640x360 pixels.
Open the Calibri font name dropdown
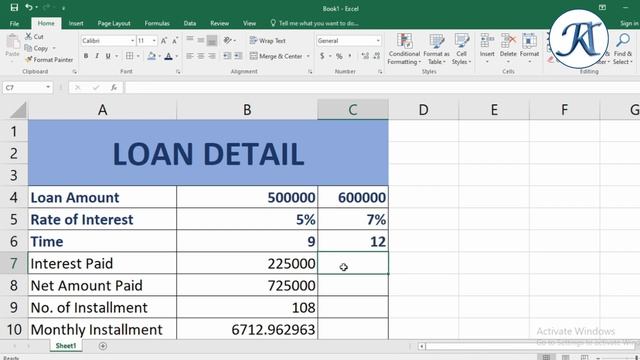133,41
